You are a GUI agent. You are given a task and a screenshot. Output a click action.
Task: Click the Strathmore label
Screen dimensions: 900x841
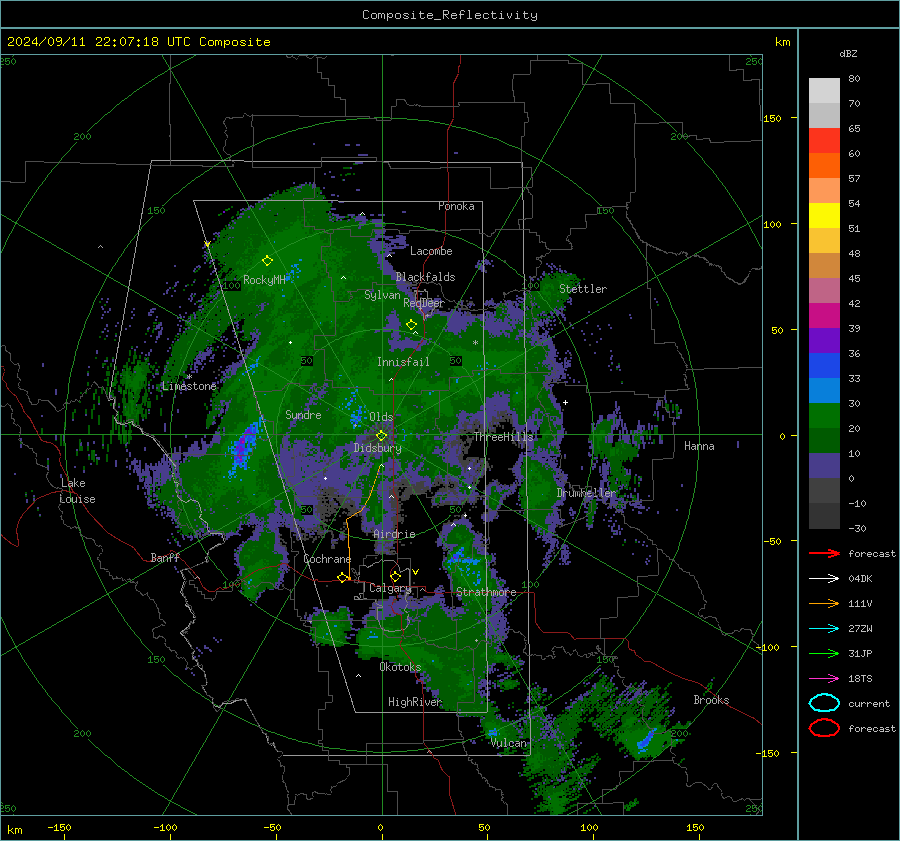pyautogui.click(x=486, y=592)
